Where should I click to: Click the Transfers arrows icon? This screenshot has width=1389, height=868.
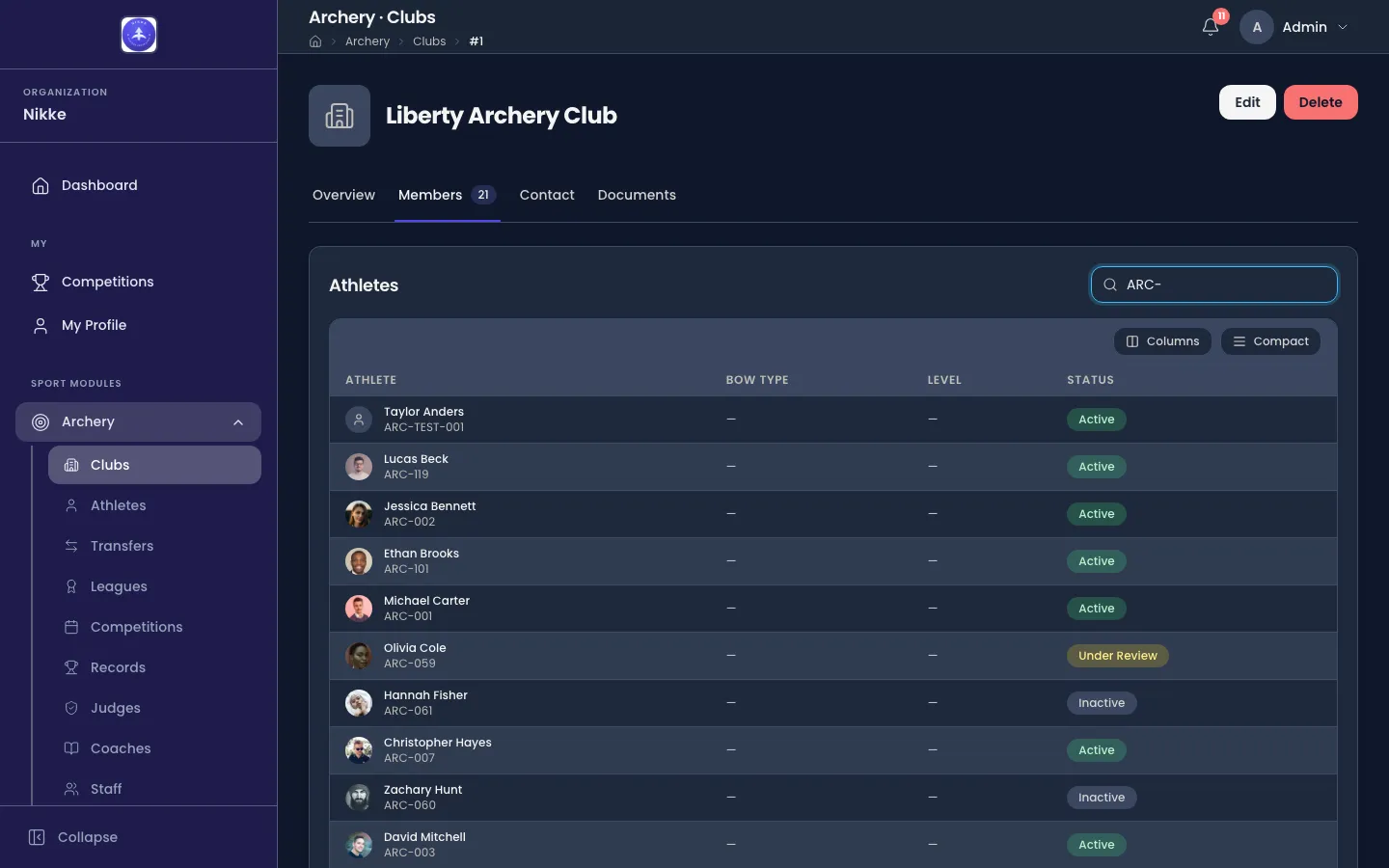coord(71,546)
